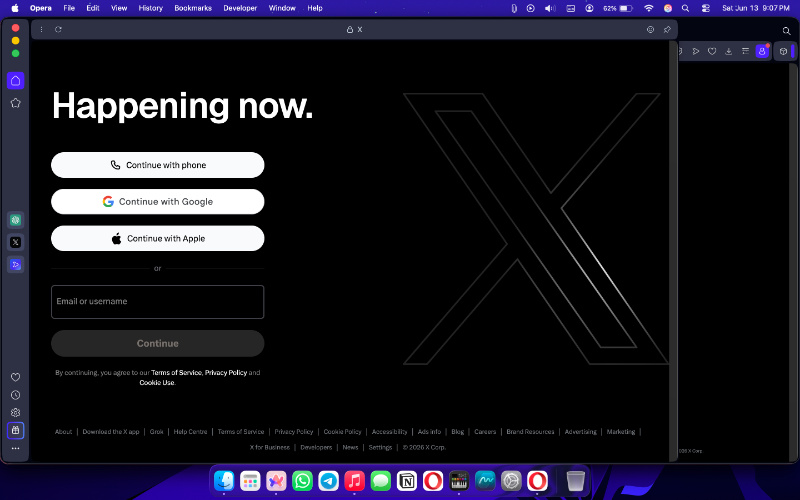Click the gift box icon in sidebar
Viewport: 800px width, 500px height.
coord(15,430)
